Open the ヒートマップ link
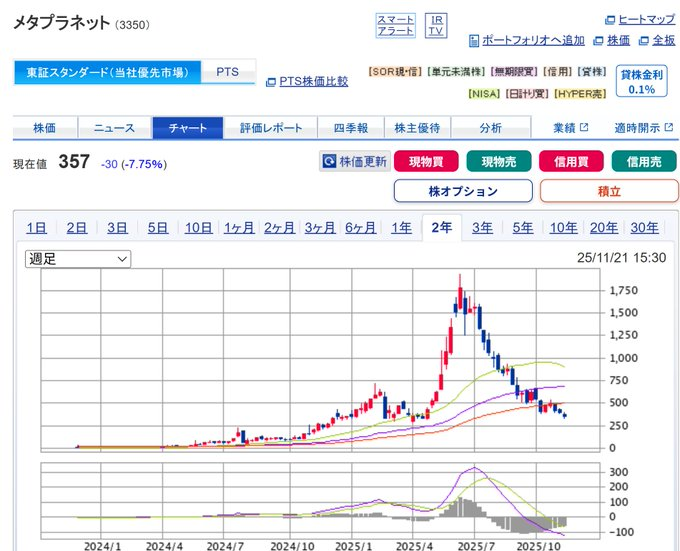 pos(646,20)
